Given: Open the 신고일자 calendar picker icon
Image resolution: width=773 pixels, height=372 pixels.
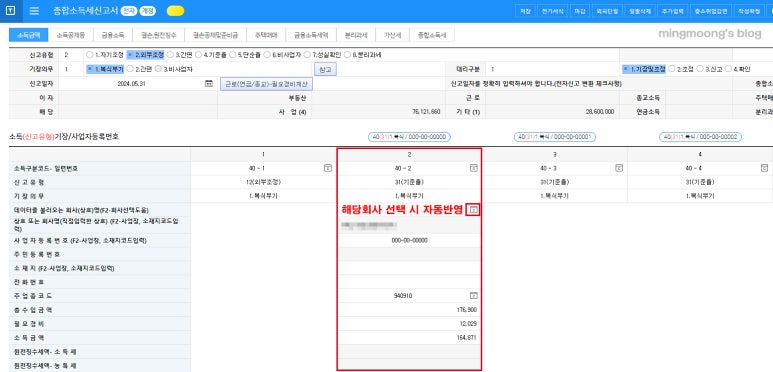Looking at the screenshot, I should (209, 84).
